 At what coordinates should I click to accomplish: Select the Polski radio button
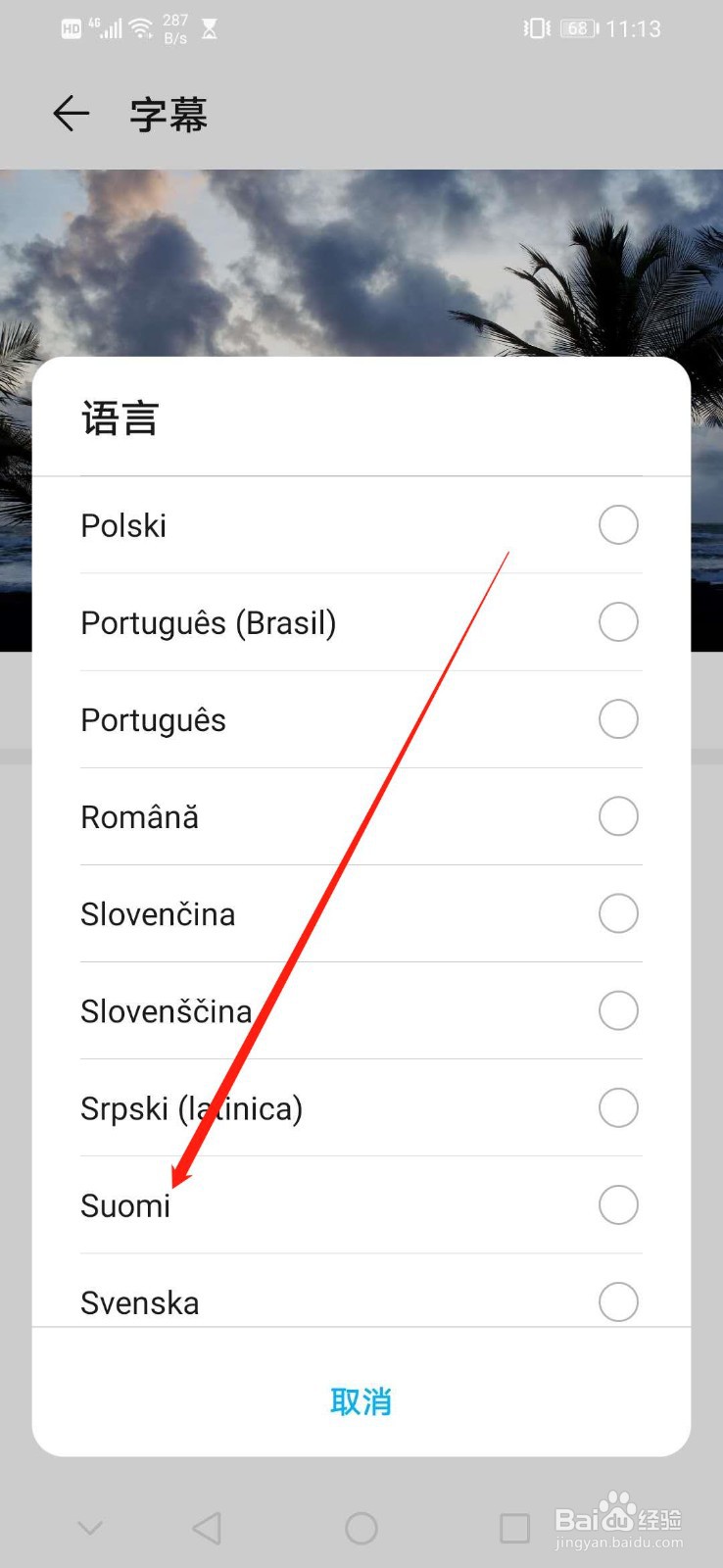(618, 525)
